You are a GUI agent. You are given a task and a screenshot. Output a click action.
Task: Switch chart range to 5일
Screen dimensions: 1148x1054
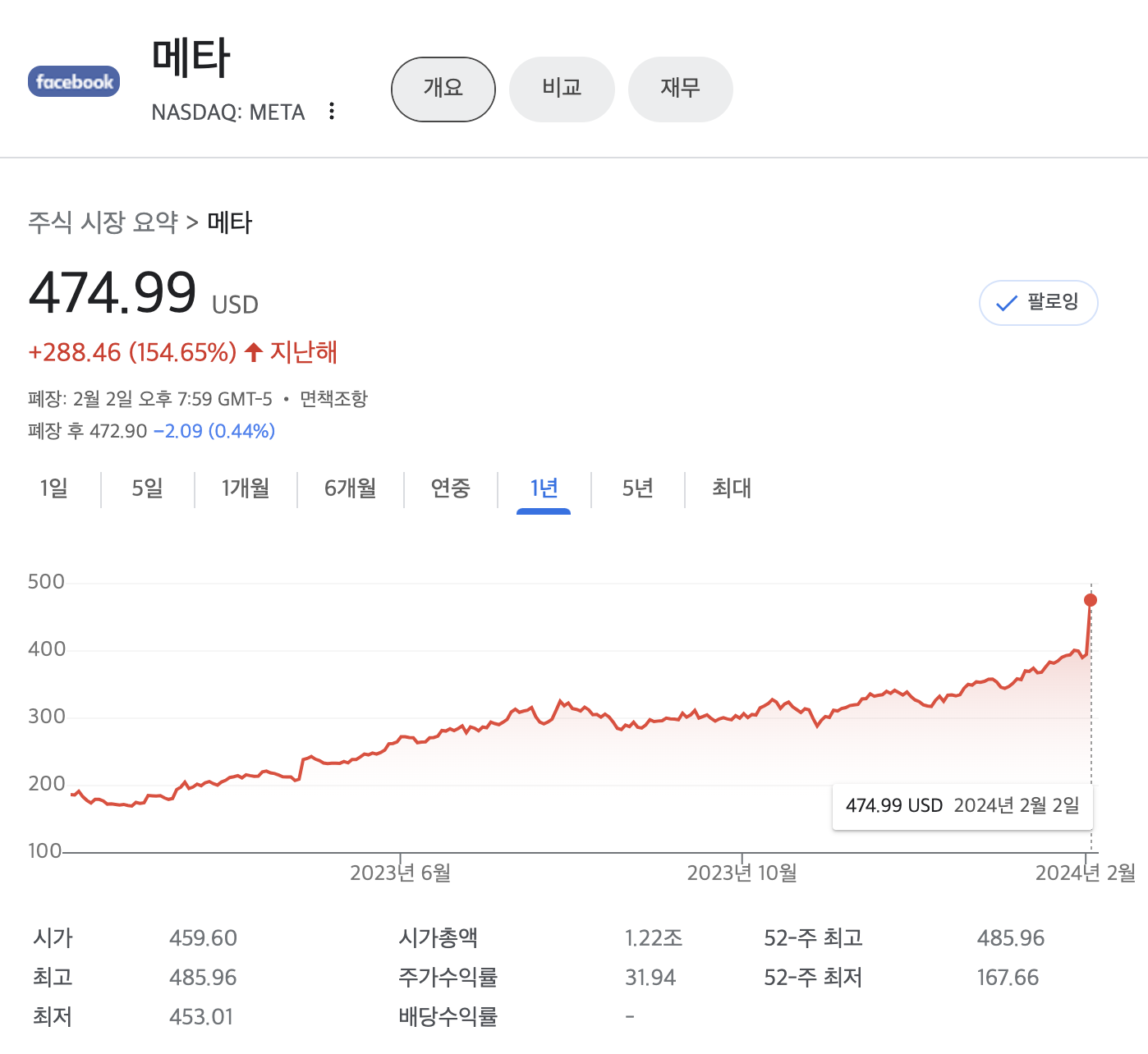[x=148, y=488]
